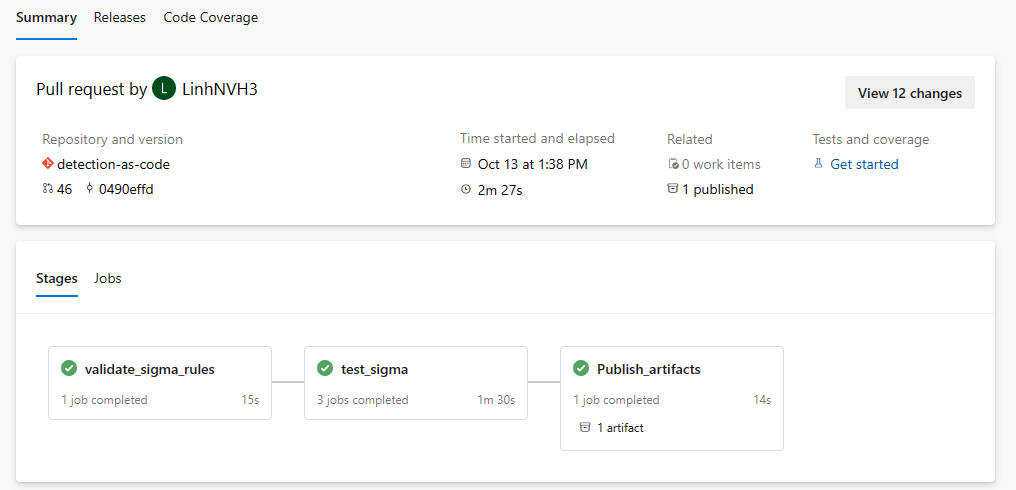The image size is (1016, 490).
Task: Click the work items icon
Action: point(673,164)
